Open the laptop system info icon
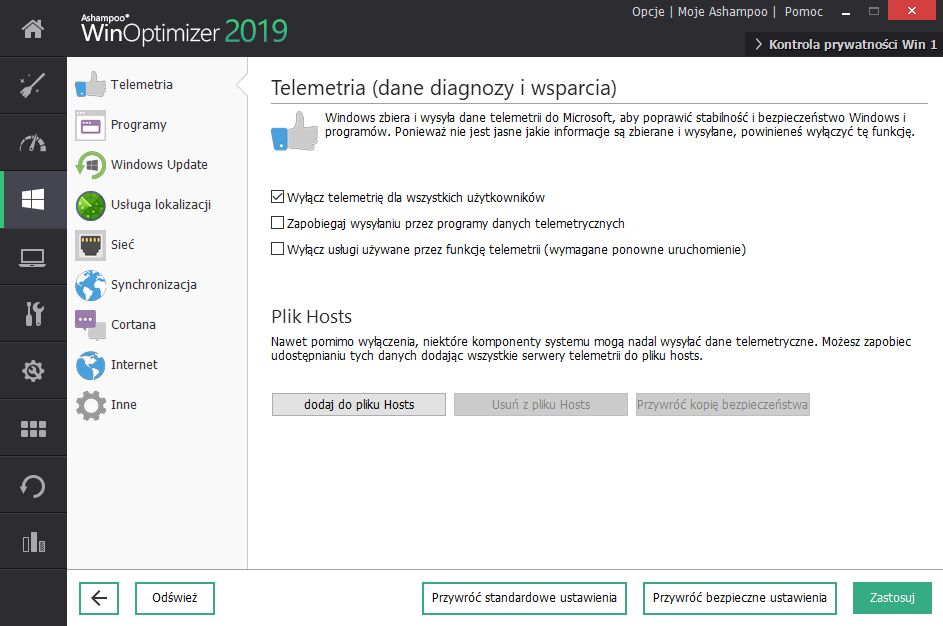 click(32, 257)
